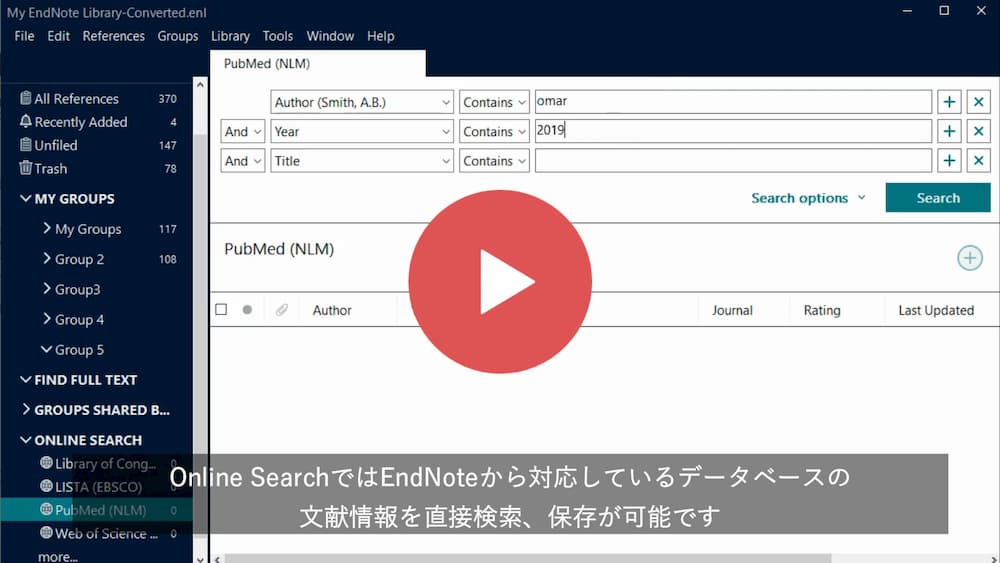Open the Year field dropdown
Viewport: 1000px width, 563px height.
point(362,131)
